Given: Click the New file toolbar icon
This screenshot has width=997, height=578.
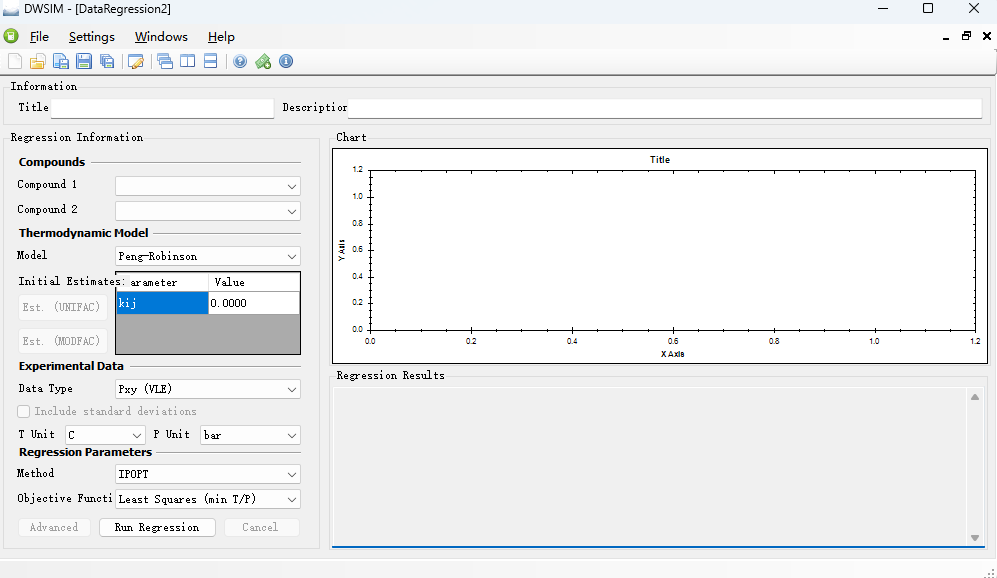Looking at the screenshot, I should (15, 62).
